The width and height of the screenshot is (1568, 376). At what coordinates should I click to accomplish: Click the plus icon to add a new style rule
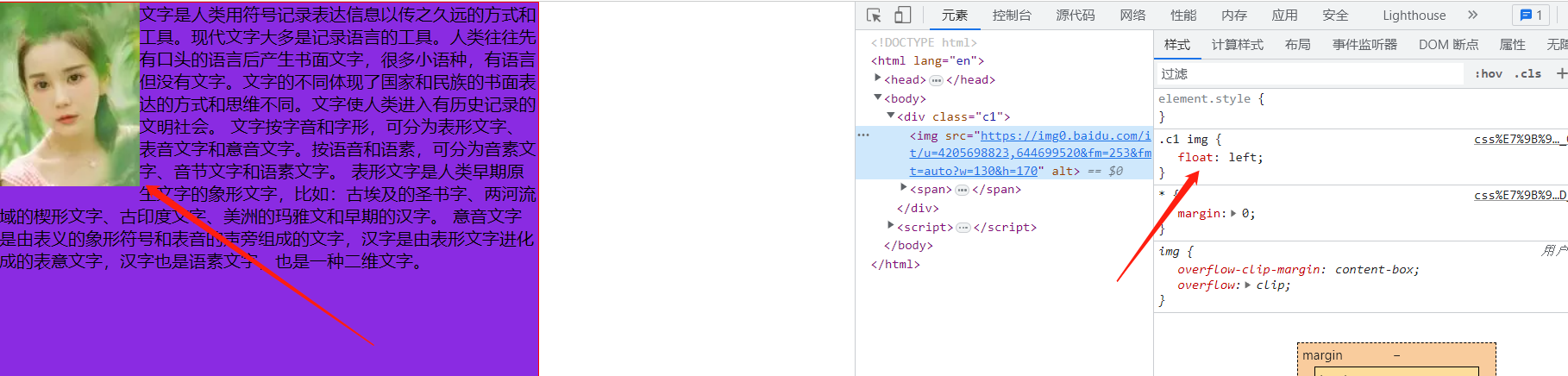[1561, 73]
